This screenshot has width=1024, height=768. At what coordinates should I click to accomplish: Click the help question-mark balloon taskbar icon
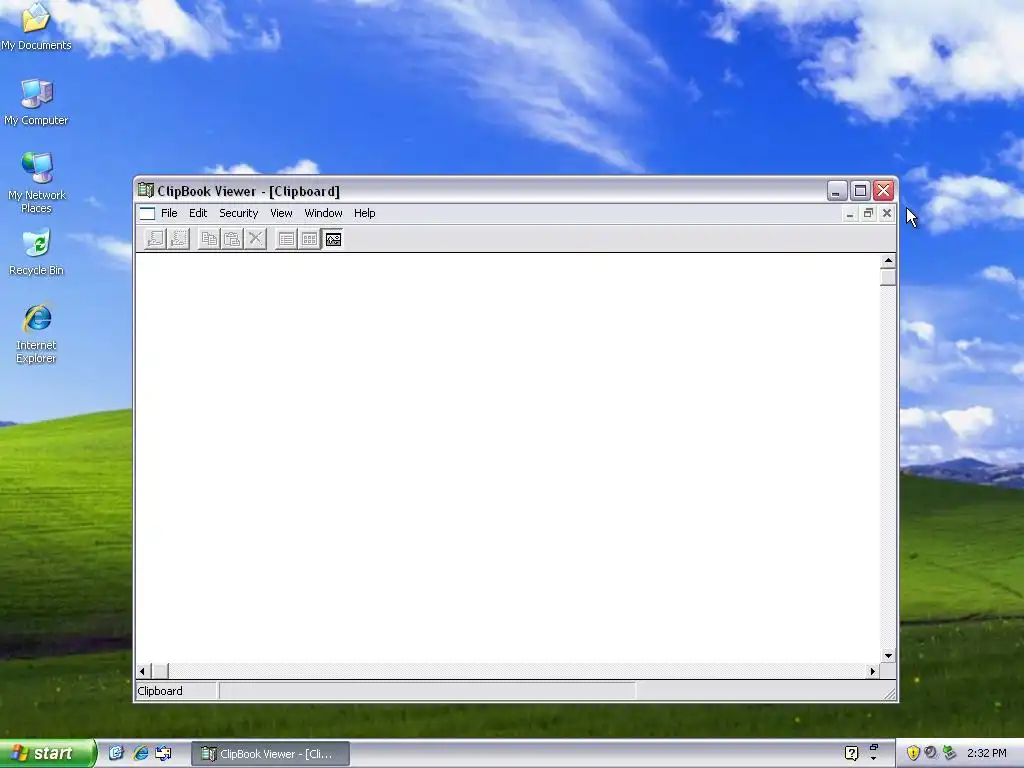(852, 754)
